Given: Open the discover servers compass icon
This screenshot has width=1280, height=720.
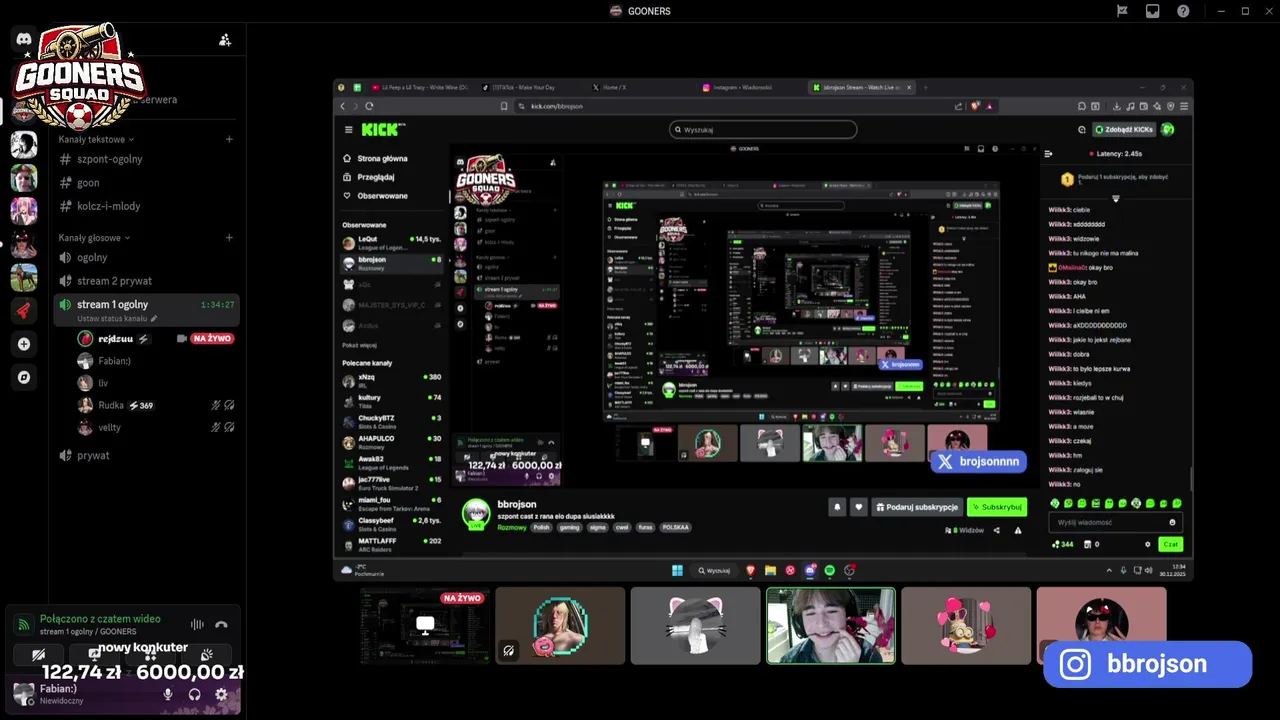Looking at the screenshot, I should click(24, 377).
